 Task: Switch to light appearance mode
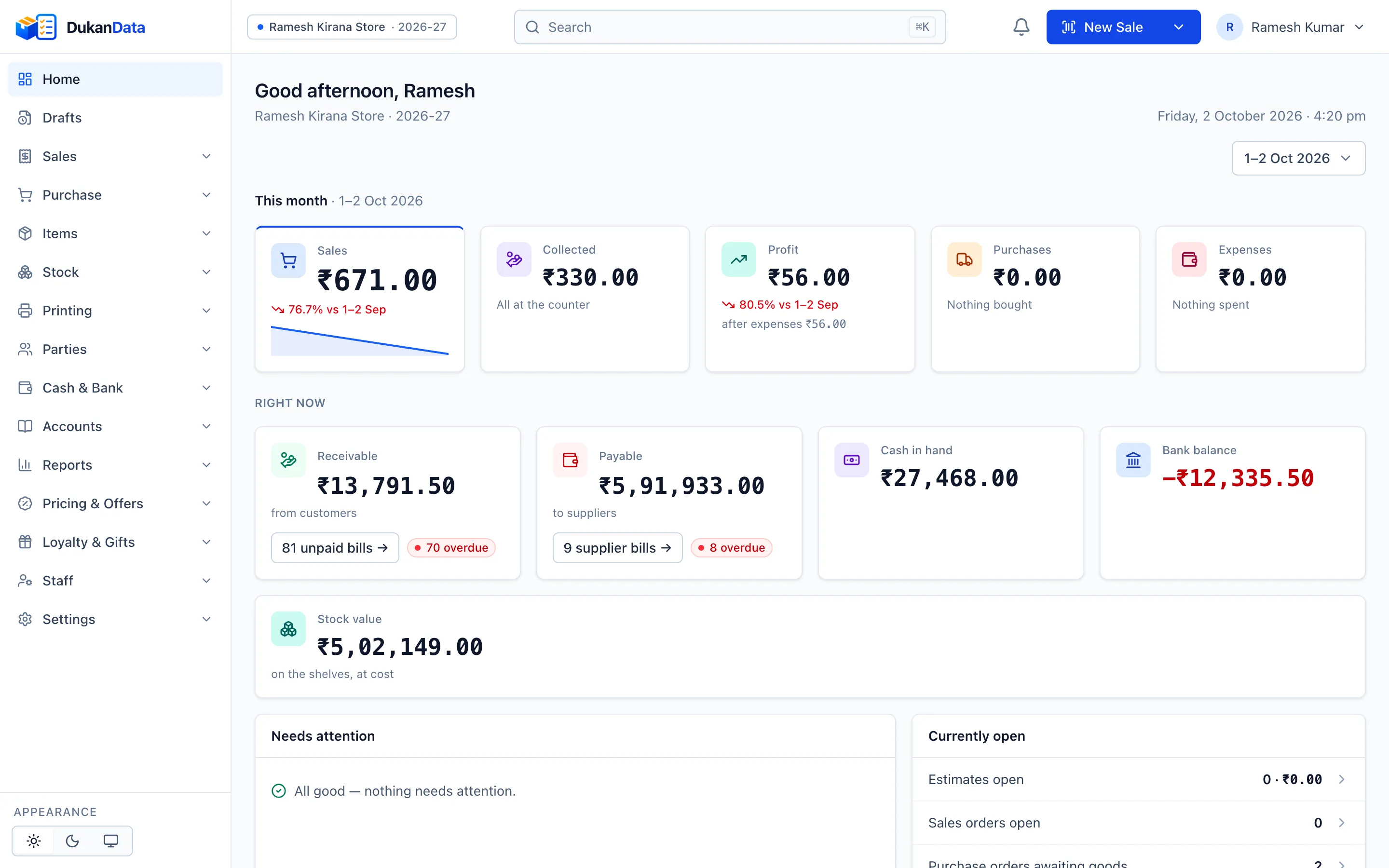(x=34, y=841)
